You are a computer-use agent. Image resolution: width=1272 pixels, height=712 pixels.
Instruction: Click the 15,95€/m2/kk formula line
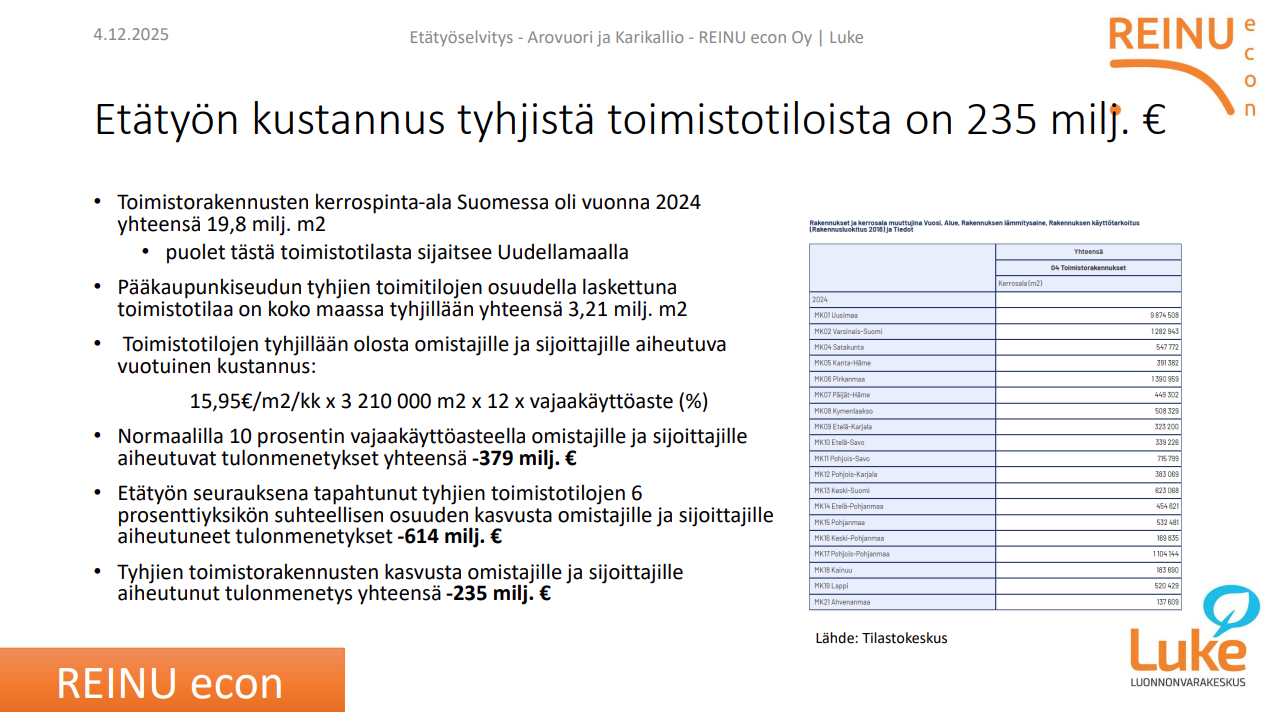pyautogui.click(x=448, y=401)
